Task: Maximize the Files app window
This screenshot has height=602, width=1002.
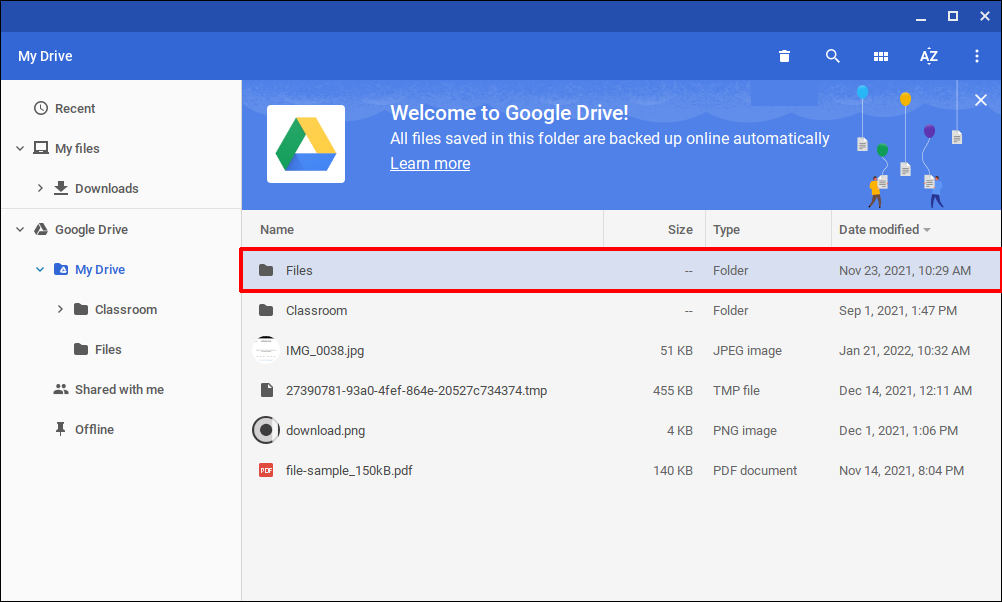Action: pyautogui.click(x=952, y=16)
